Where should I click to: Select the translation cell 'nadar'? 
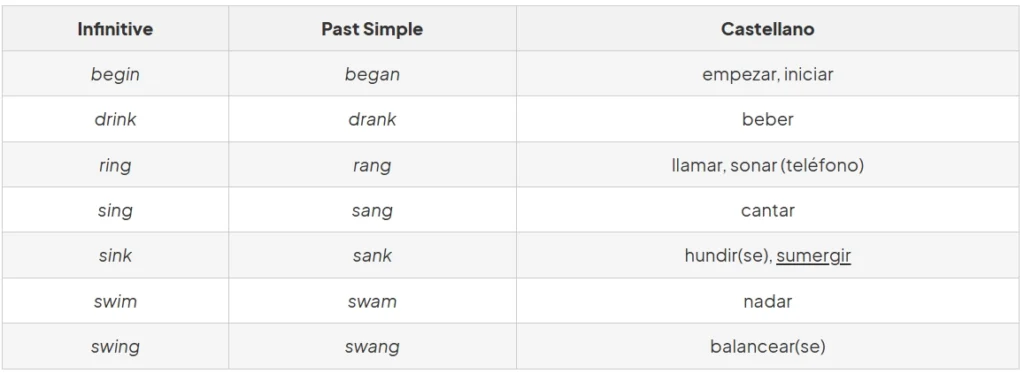[x=768, y=300]
